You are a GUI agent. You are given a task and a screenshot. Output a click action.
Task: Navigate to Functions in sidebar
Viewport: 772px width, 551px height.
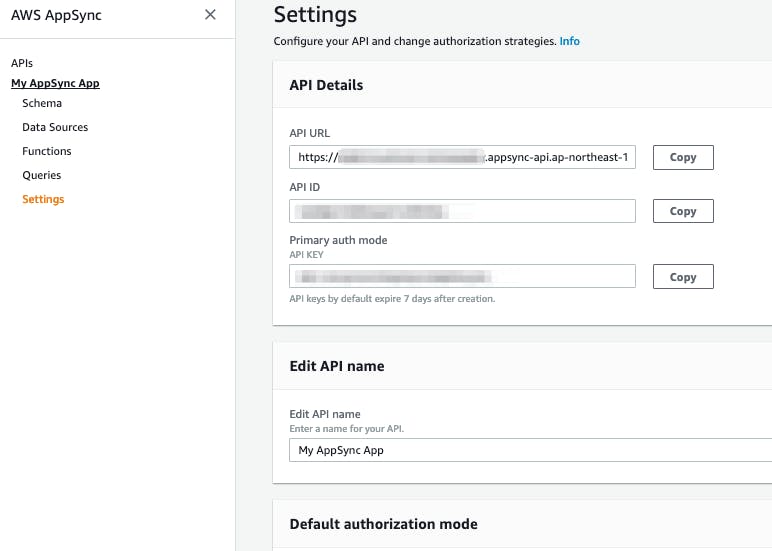coord(47,151)
